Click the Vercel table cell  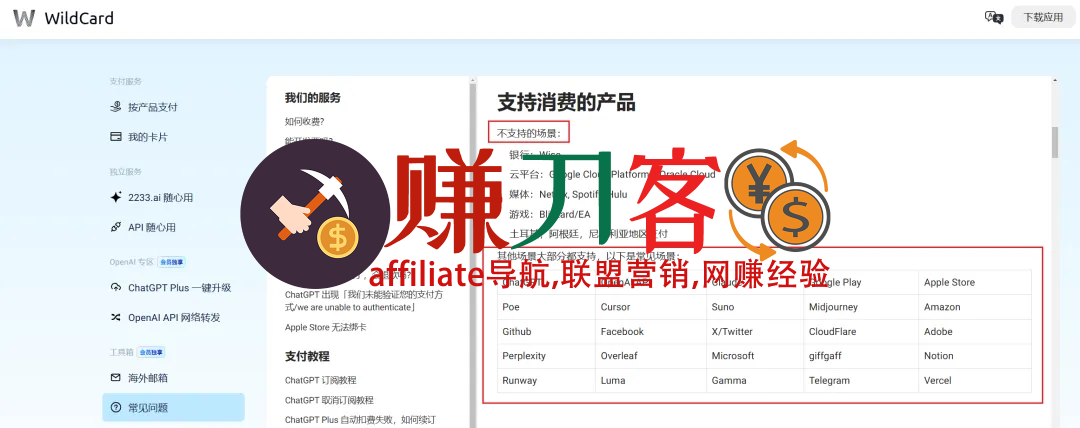pyautogui.click(x=975, y=380)
